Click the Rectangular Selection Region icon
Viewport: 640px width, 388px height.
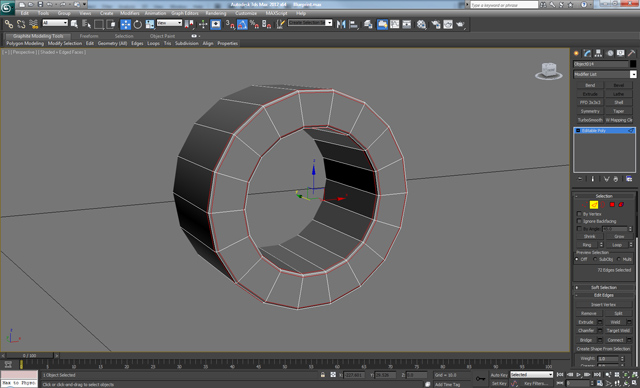(x=99, y=24)
